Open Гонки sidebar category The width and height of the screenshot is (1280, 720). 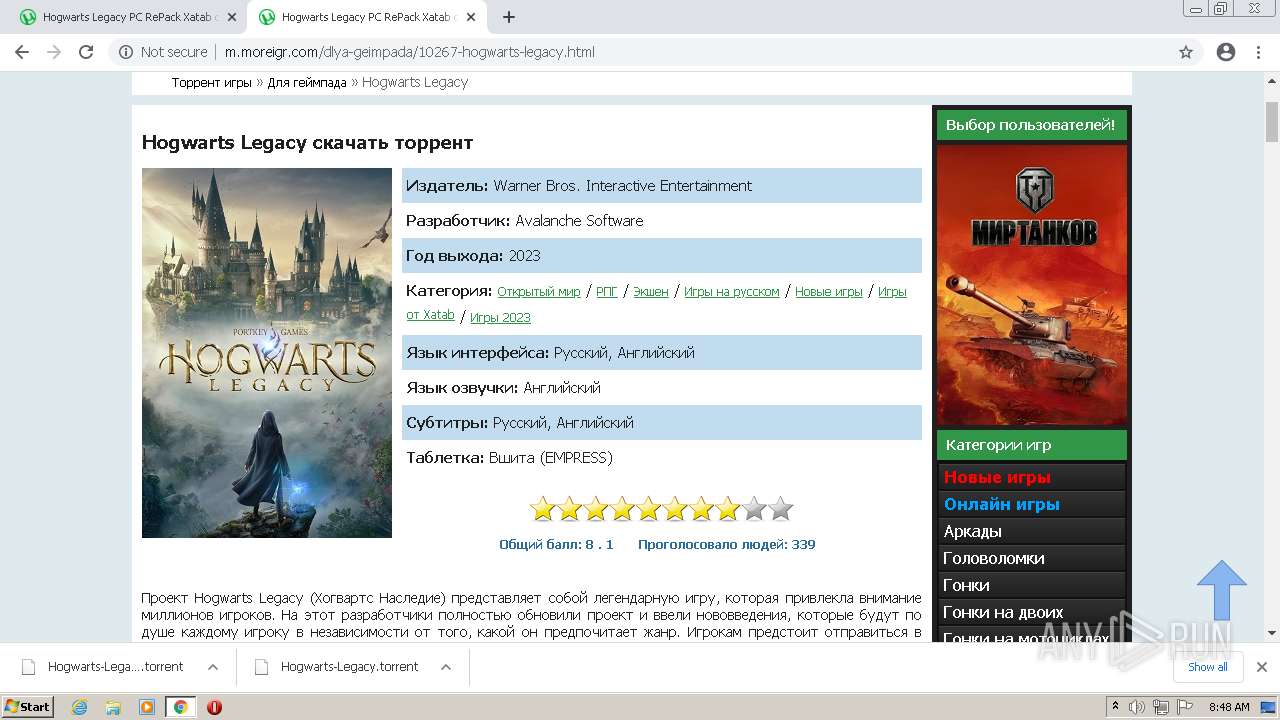point(1032,585)
